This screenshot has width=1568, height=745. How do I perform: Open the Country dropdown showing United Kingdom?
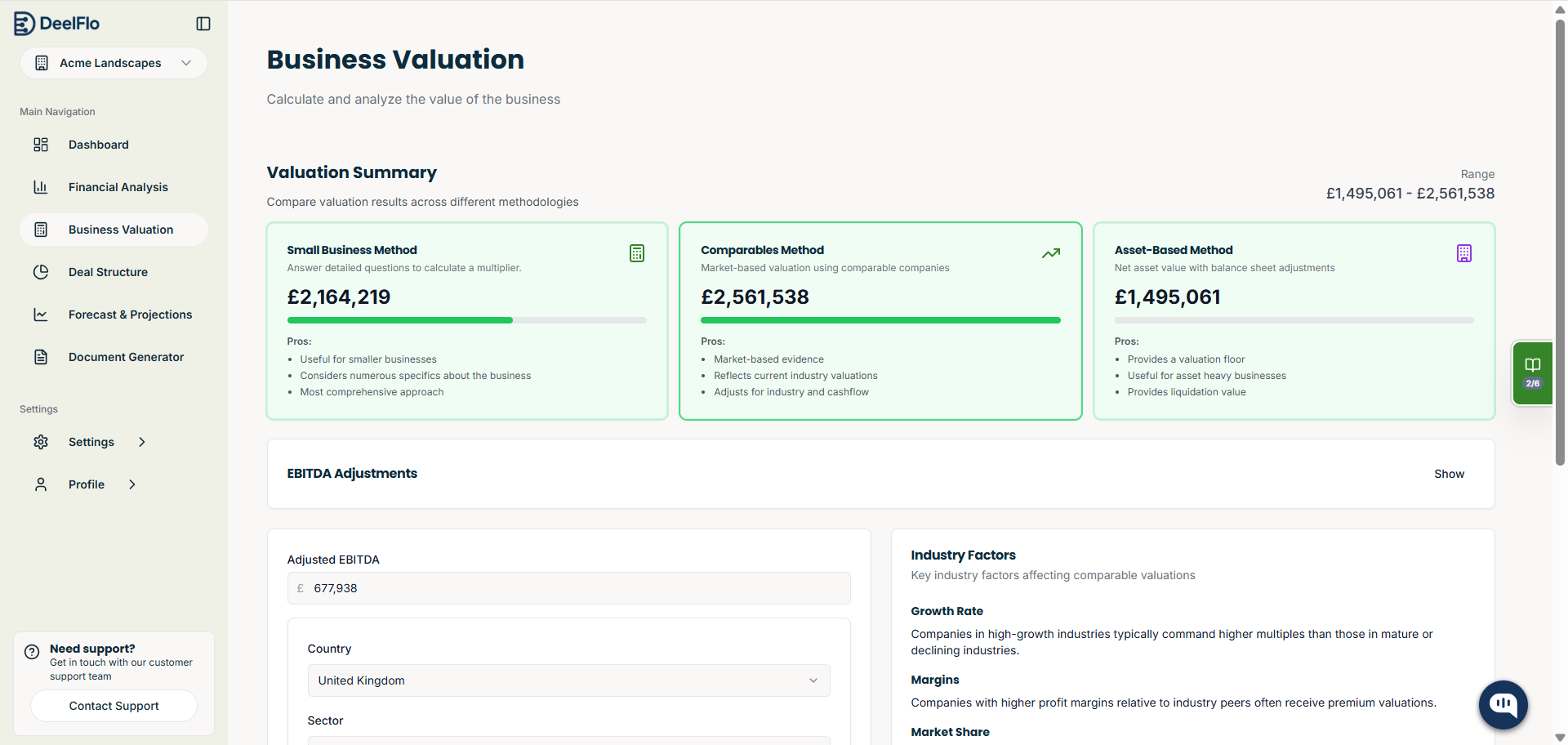coord(568,680)
